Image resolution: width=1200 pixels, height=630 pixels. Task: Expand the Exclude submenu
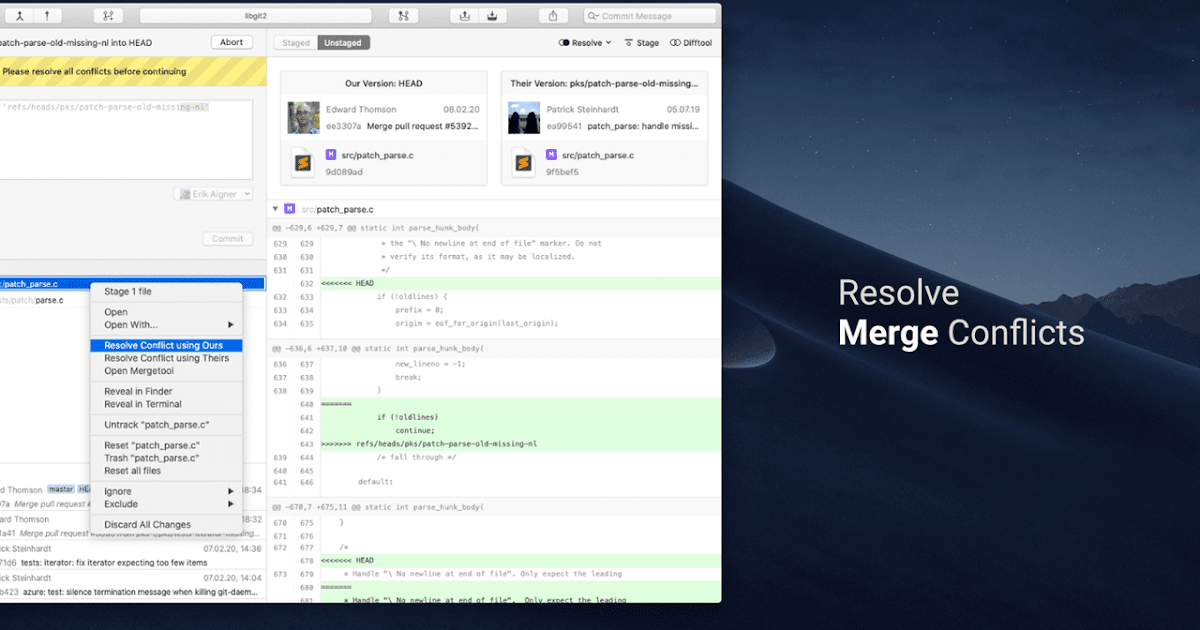pos(166,504)
